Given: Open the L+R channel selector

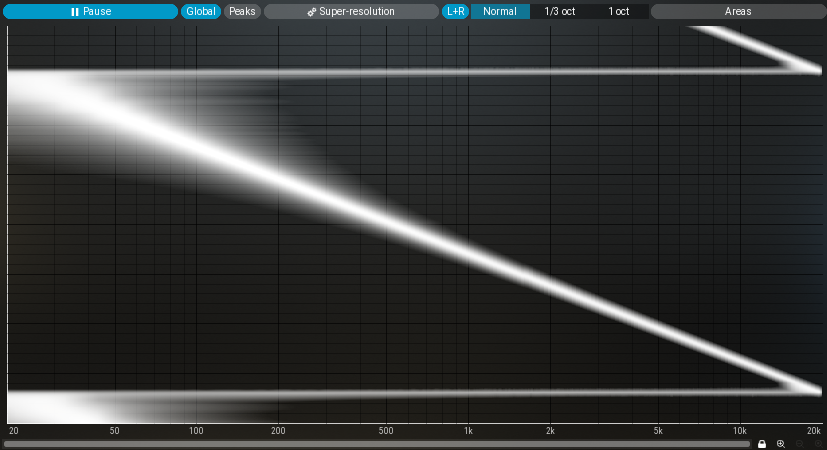Looking at the screenshot, I should (x=455, y=11).
